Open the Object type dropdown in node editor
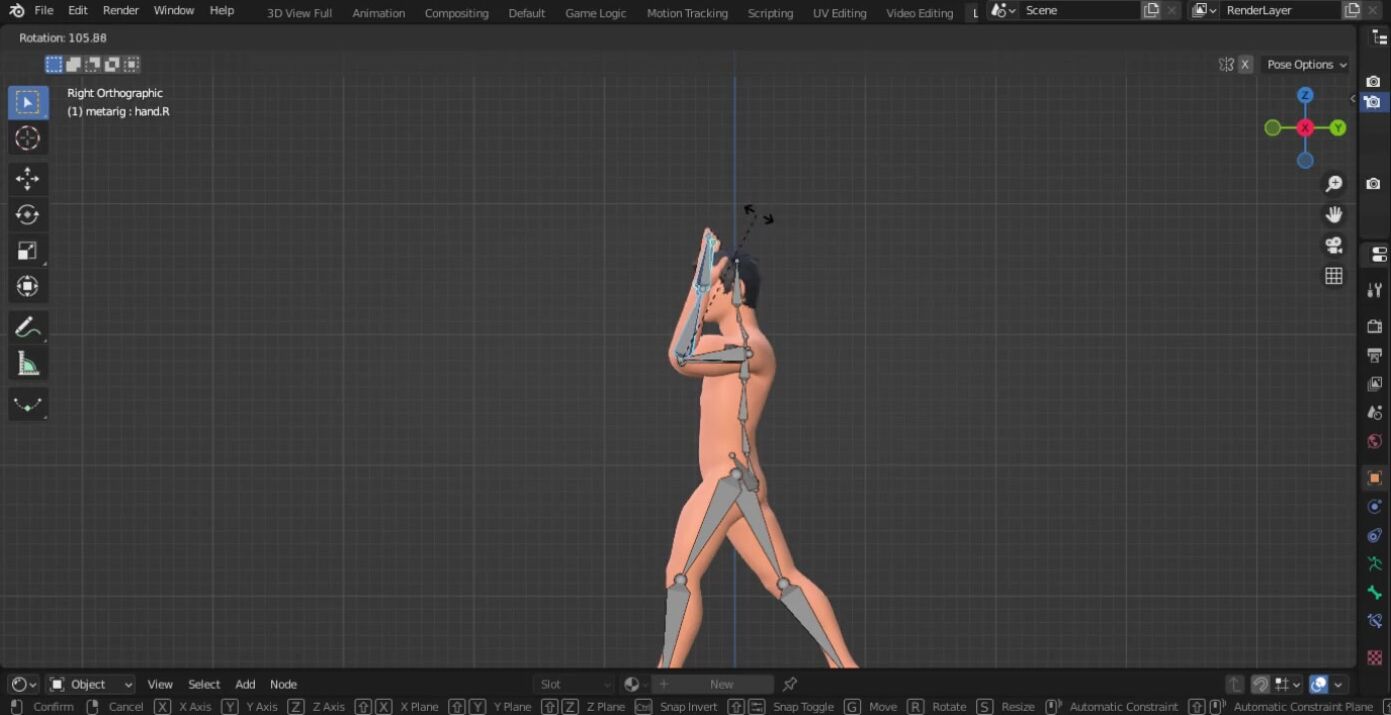Screen dimensions: 1391x715 91,684
